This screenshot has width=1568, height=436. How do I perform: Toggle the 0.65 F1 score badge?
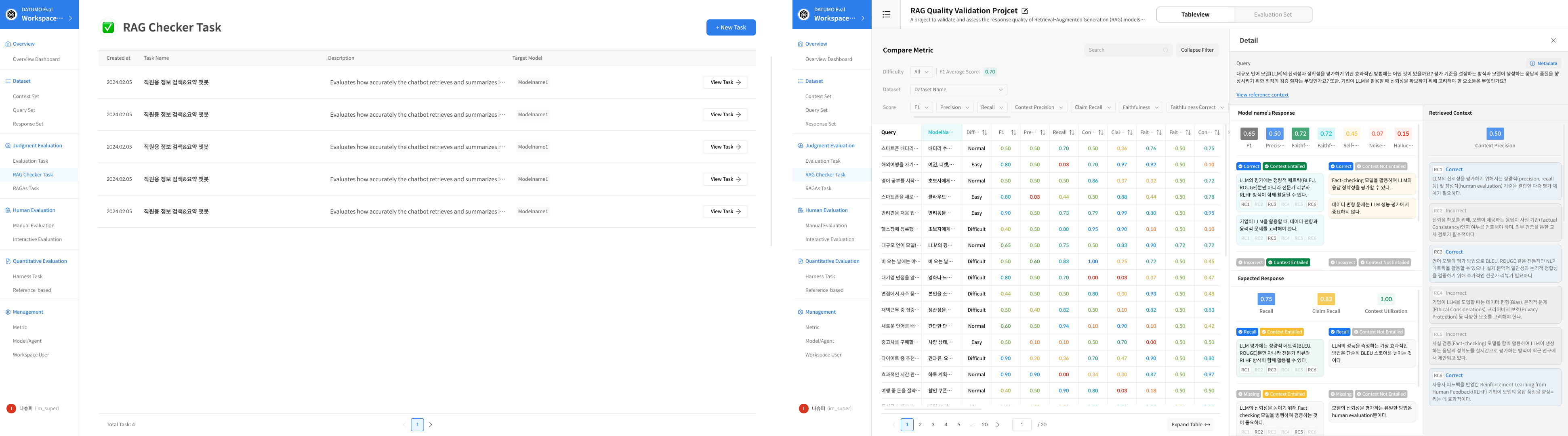(1249, 134)
